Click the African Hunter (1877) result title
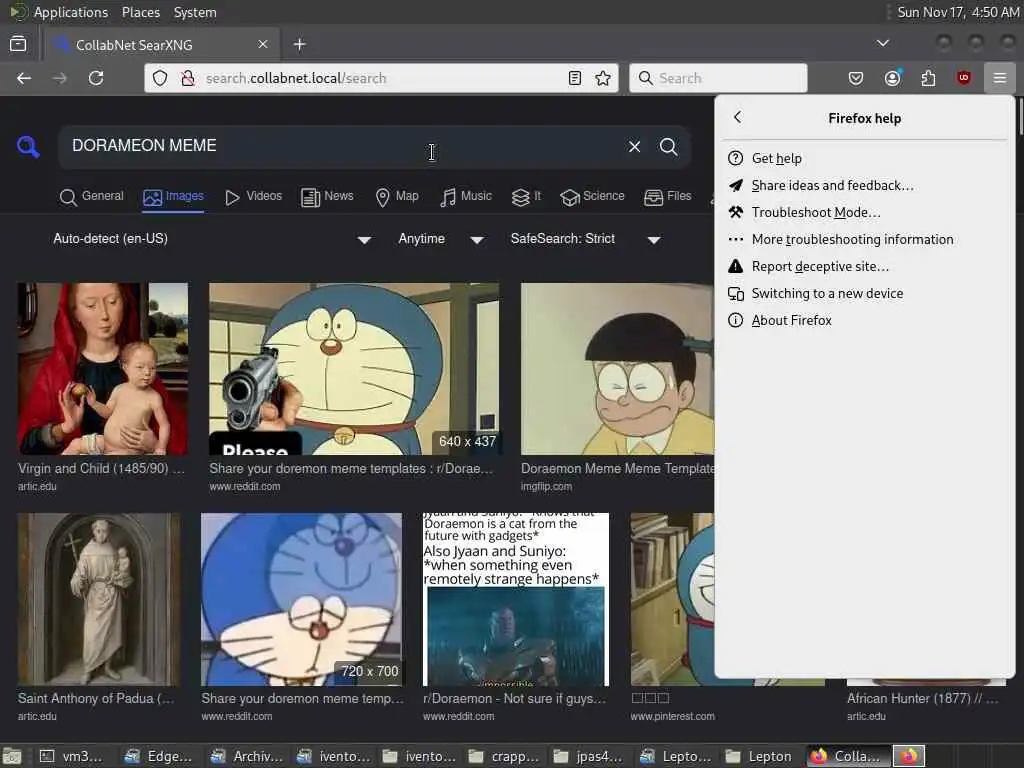This screenshot has width=1024, height=768. [922, 699]
